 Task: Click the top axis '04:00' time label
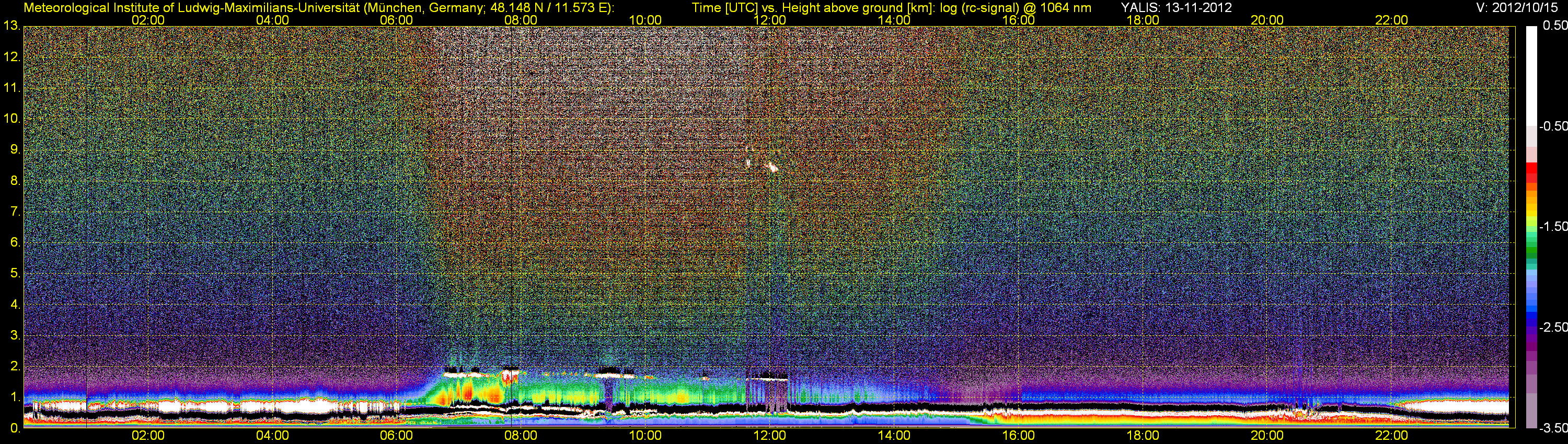tap(272, 20)
